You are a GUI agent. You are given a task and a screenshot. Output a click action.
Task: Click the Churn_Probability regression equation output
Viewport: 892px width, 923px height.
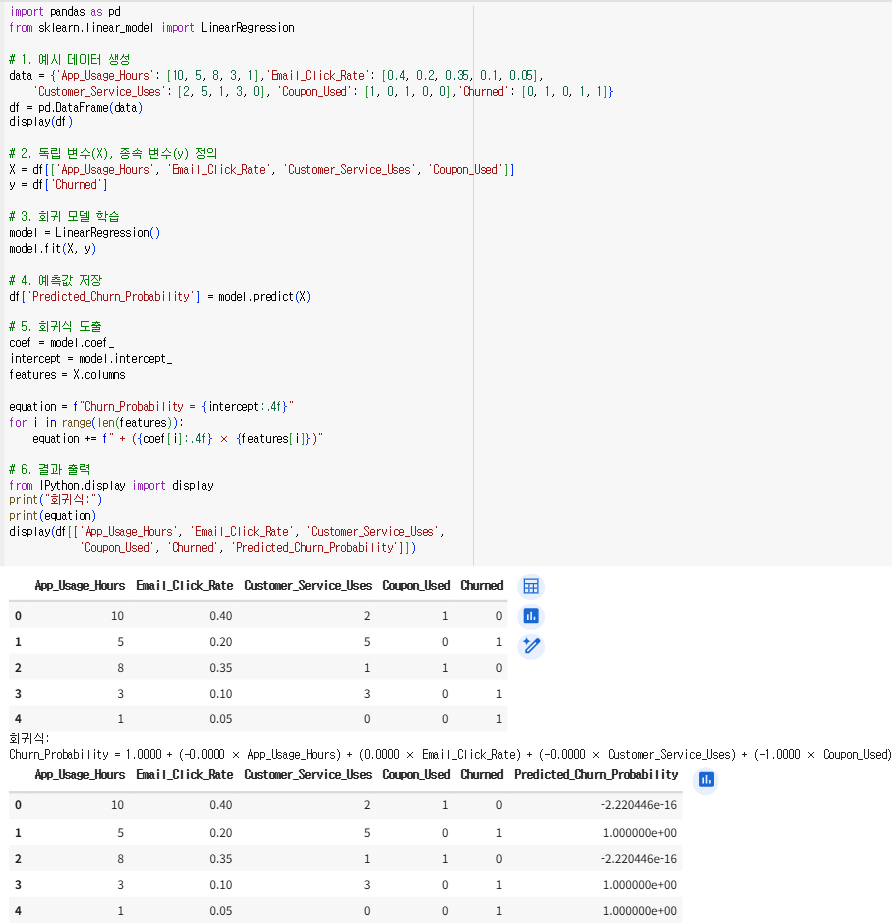click(x=450, y=755)
